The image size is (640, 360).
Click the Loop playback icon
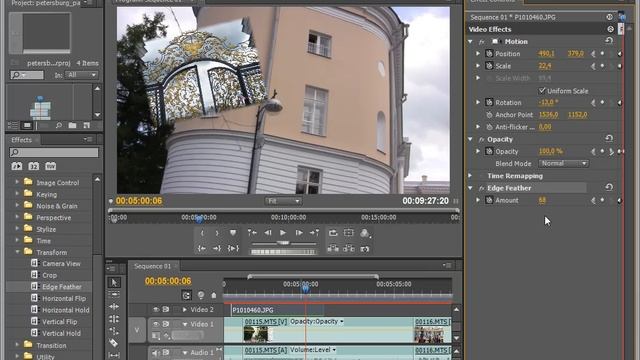(333, 233)
